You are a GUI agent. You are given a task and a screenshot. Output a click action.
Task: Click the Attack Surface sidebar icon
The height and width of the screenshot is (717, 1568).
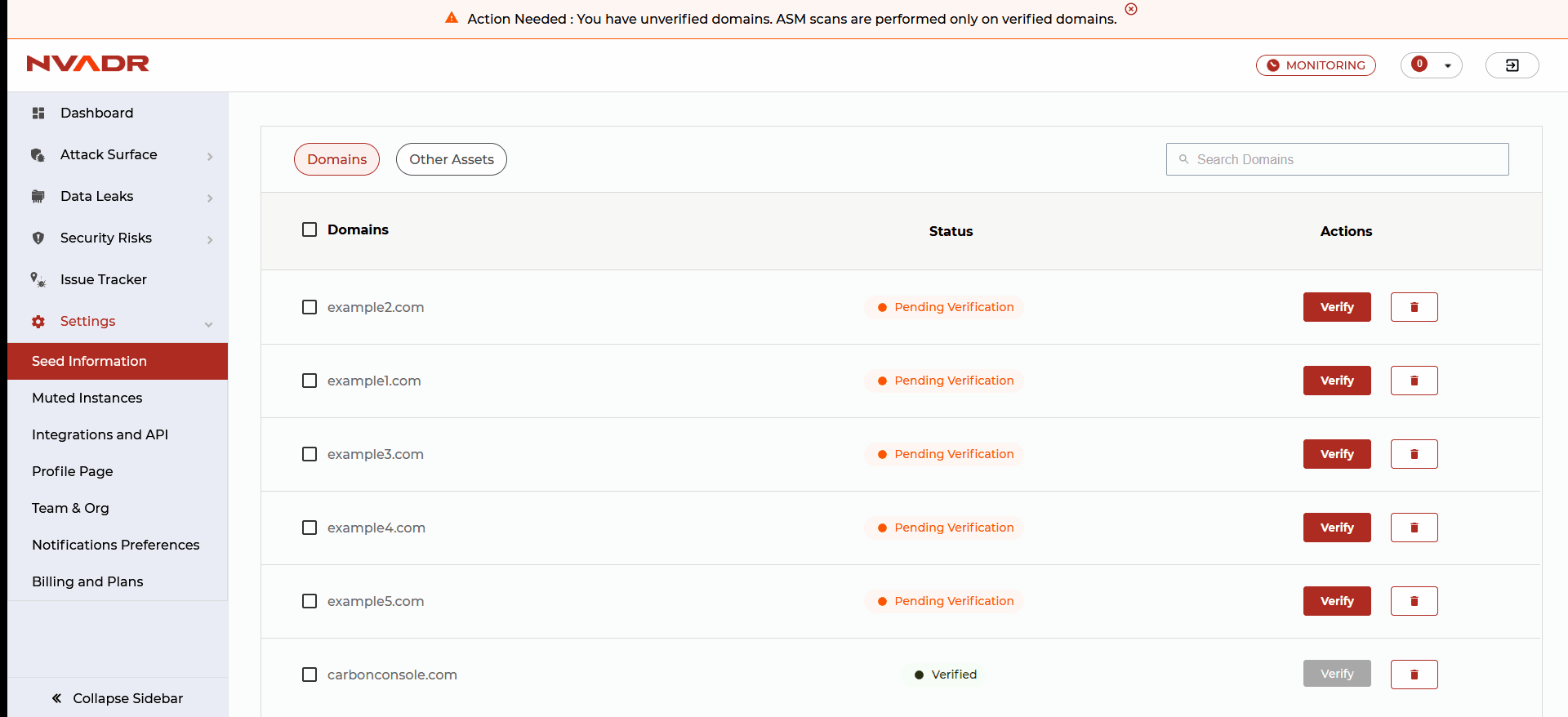tap(38, 155)
